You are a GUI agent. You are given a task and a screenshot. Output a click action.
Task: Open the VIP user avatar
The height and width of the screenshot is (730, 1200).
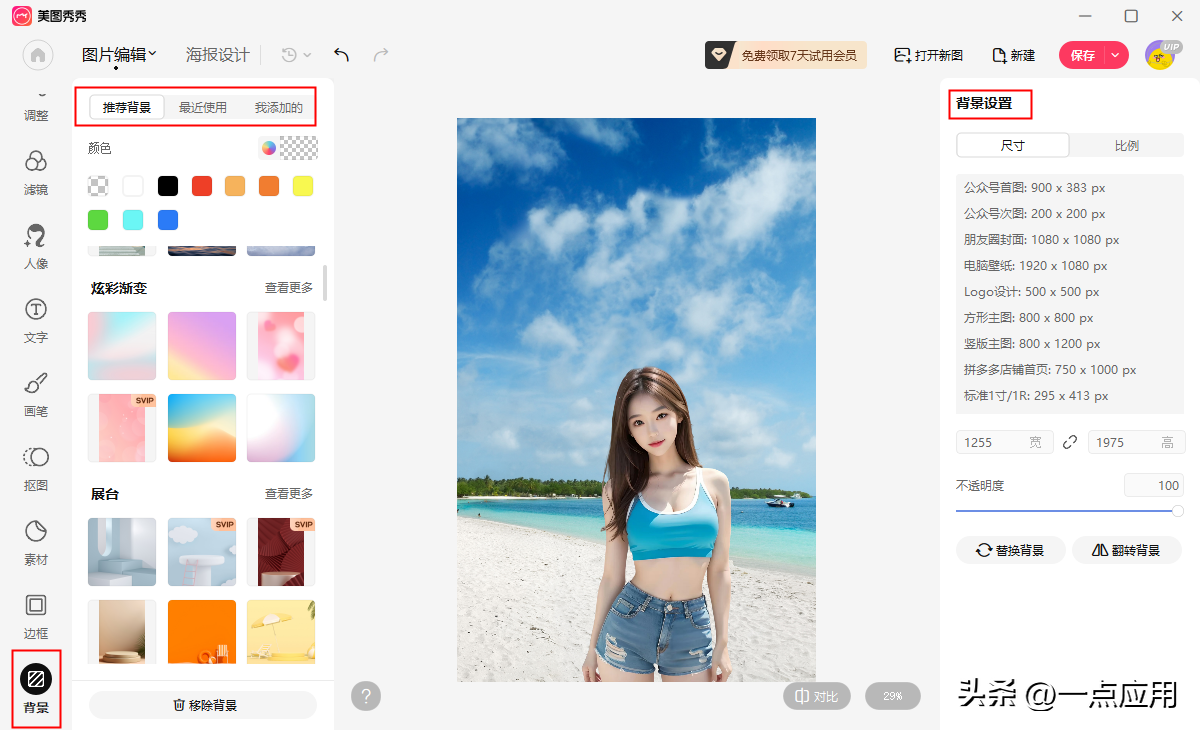pyautogui.click(x=1160, y=55)
